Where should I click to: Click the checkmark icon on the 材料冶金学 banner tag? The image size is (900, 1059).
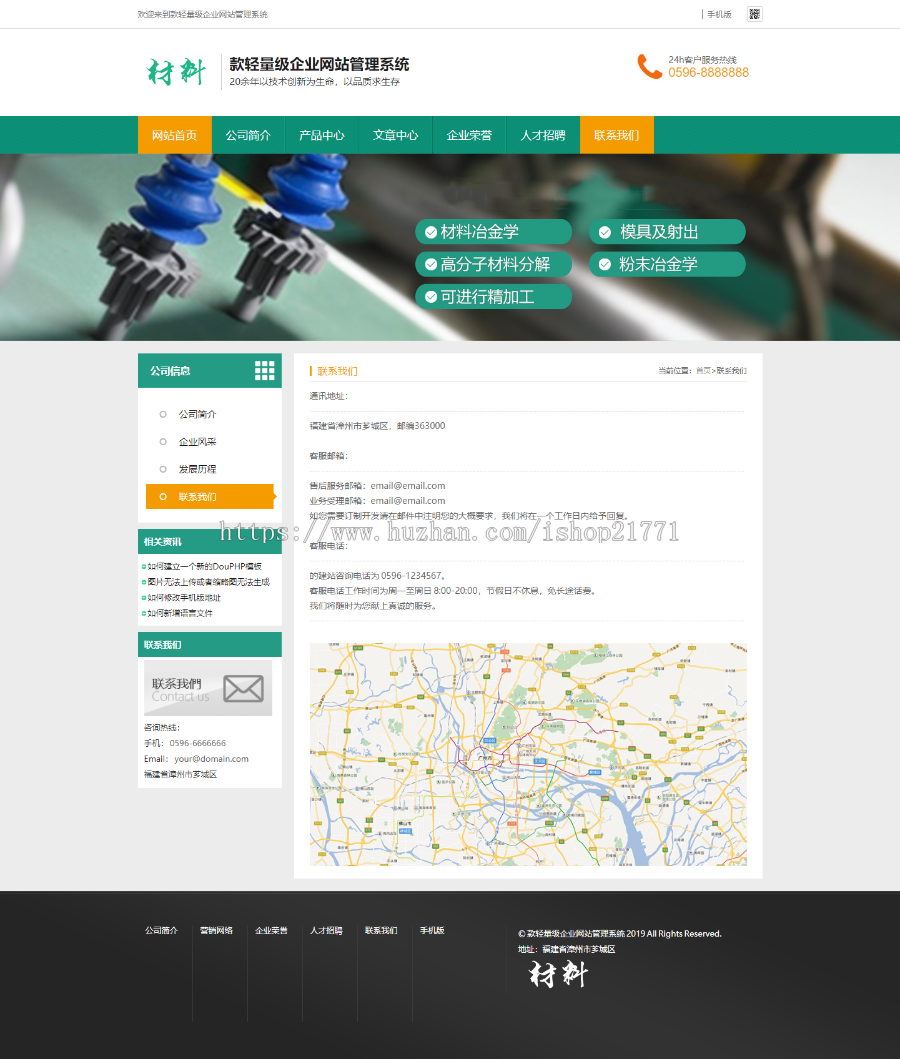(429, 231)
